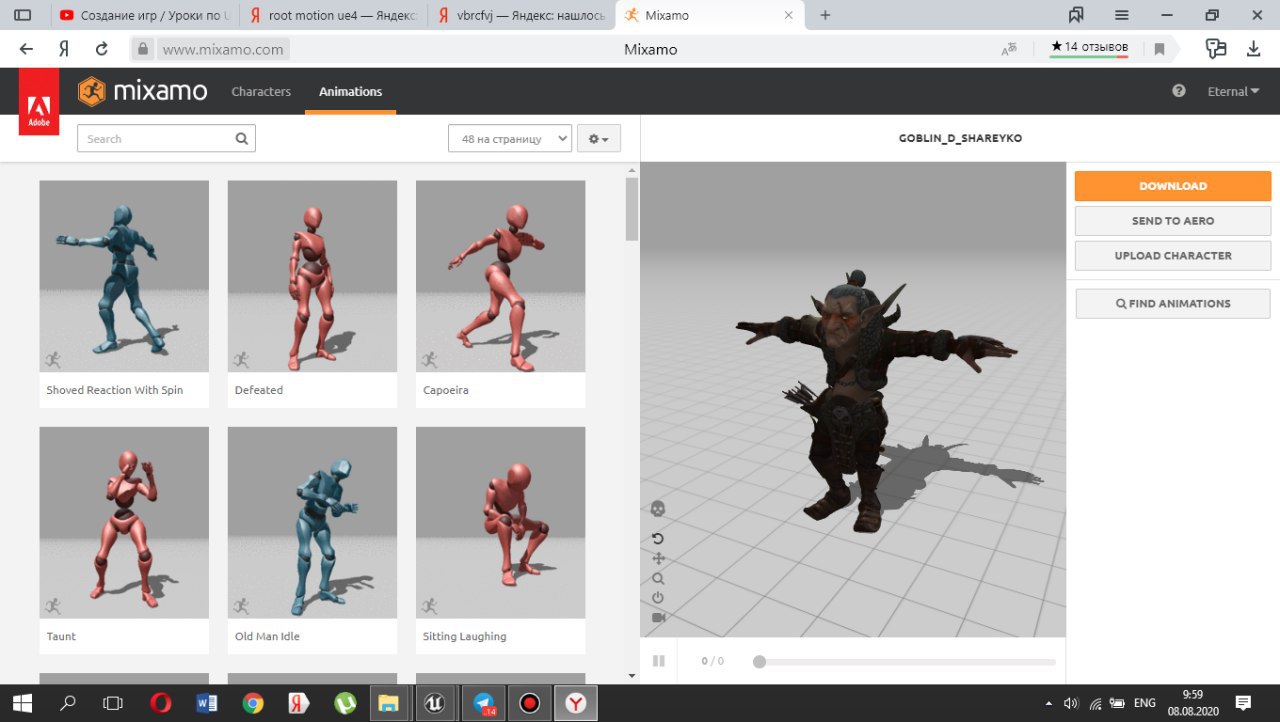1280x722 pixels.
Task: Click the 14 отзывов reviews badge
Action: 1089,47
